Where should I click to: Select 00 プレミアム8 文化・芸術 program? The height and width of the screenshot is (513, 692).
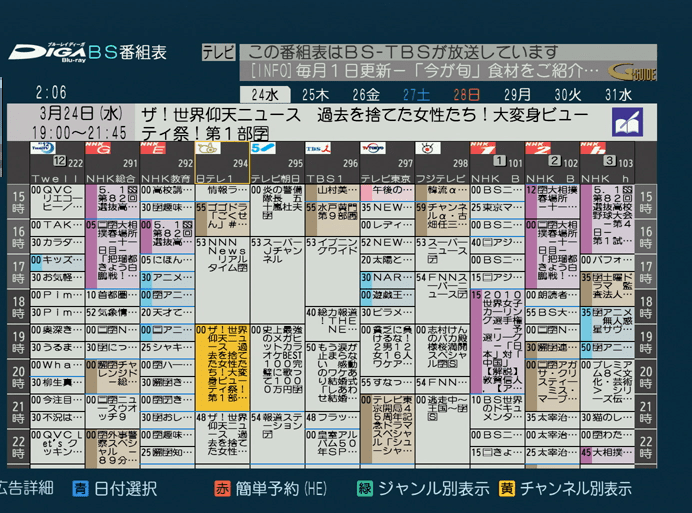pyautogui.click(x=607, y=385)
